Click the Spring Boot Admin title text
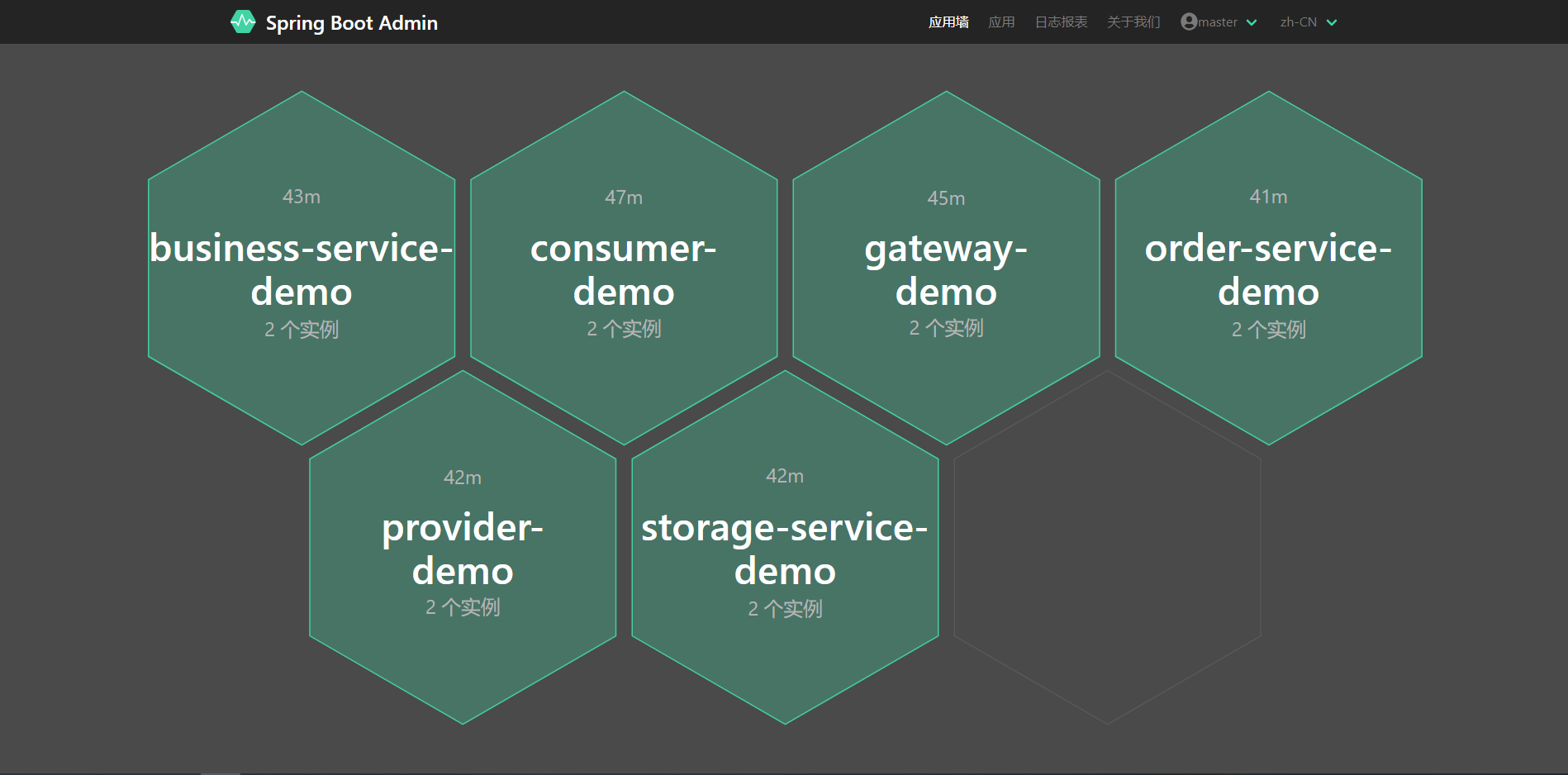This screenshot has width=1568, height=775. [x=351, y=23]
